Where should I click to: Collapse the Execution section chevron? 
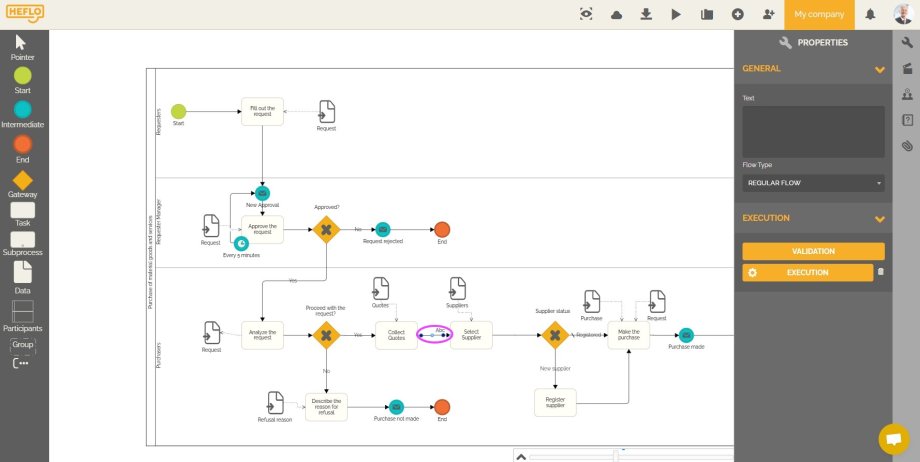pyautogui.click(x=880, y=218)
